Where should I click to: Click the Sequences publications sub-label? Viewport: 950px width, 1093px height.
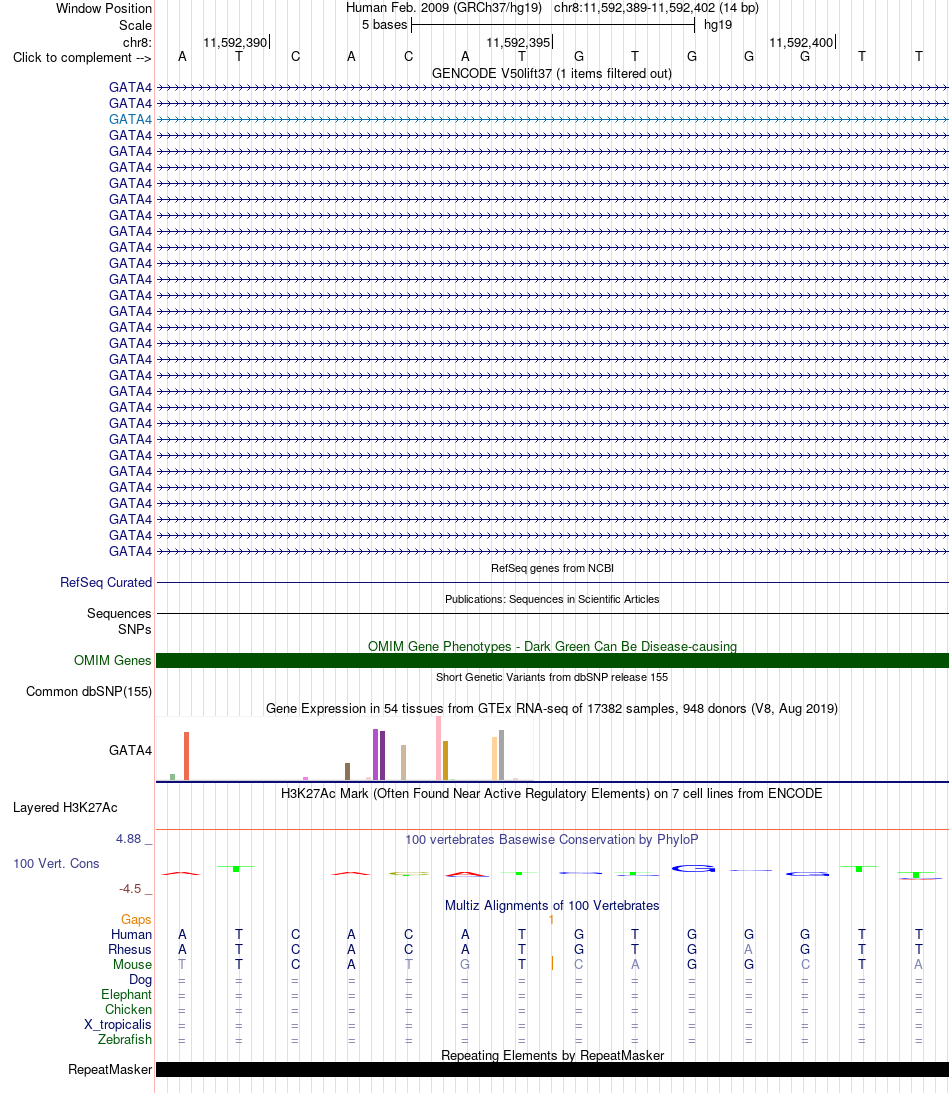(x=119, y=613)
